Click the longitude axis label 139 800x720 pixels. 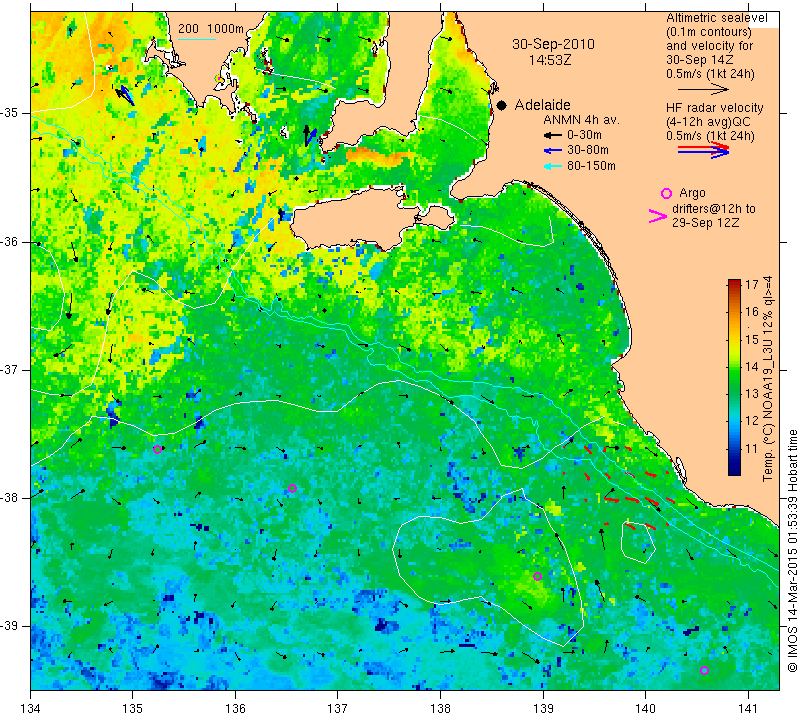click(543, 709)
